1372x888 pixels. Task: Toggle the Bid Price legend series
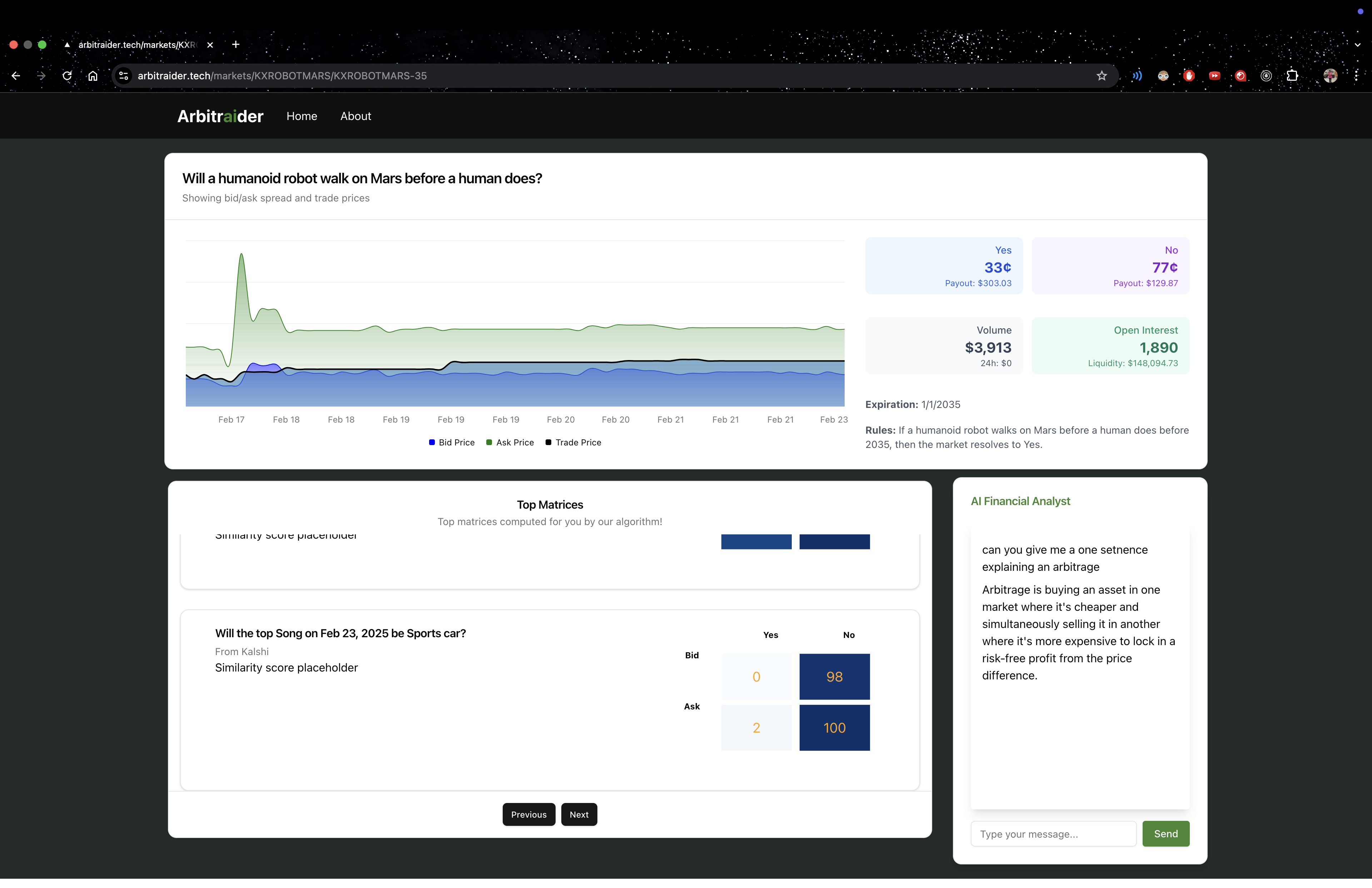coord(451,442)
